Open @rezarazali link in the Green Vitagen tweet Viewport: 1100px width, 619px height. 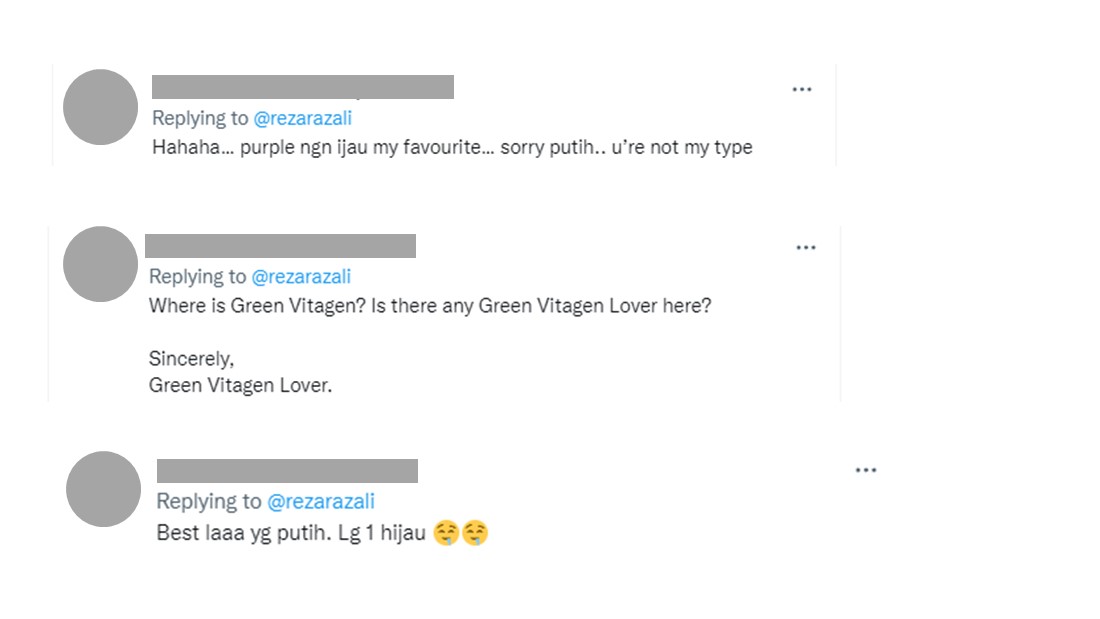point(301,277)
